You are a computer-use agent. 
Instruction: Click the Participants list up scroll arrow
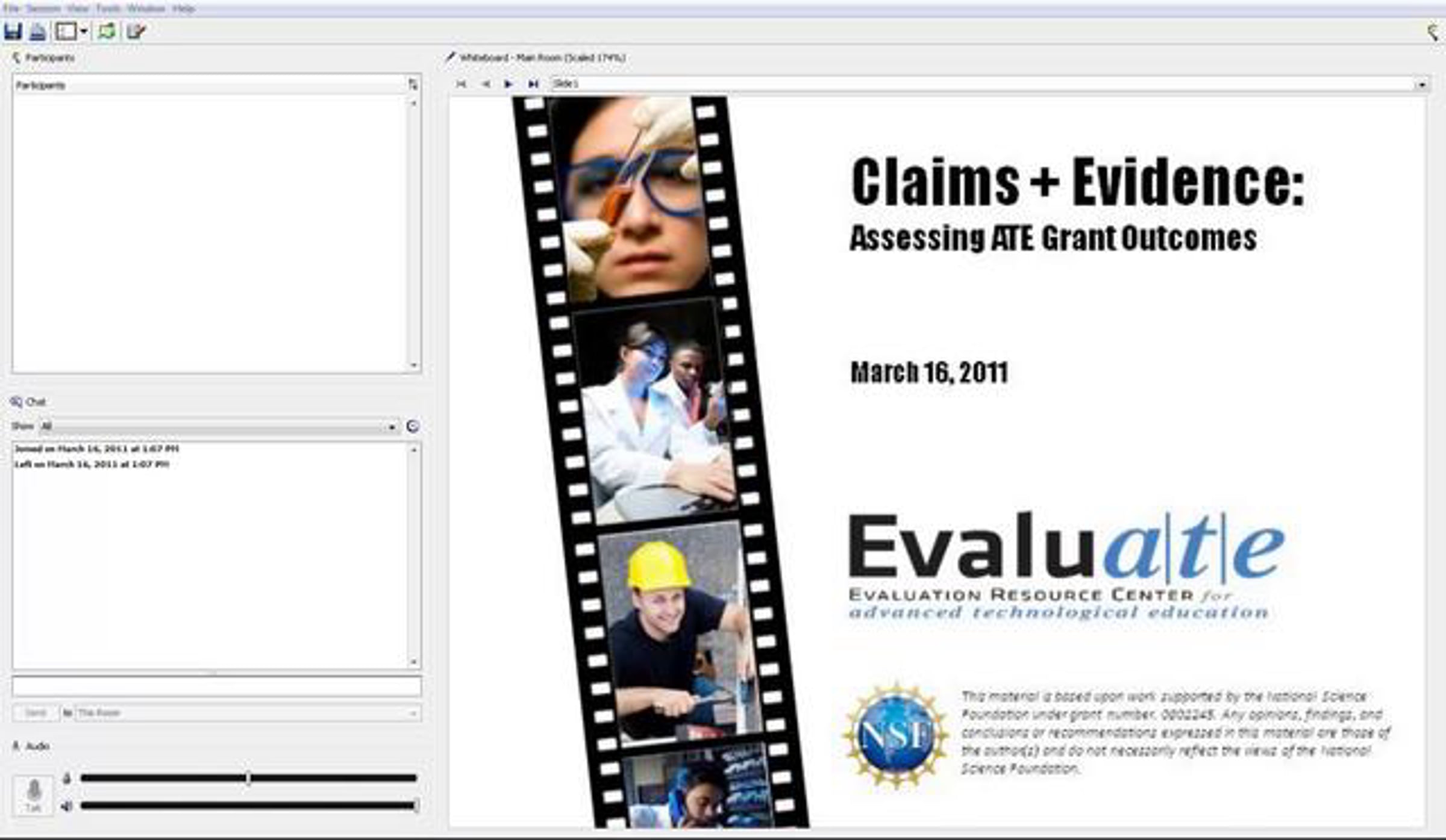tap(413, 103)
